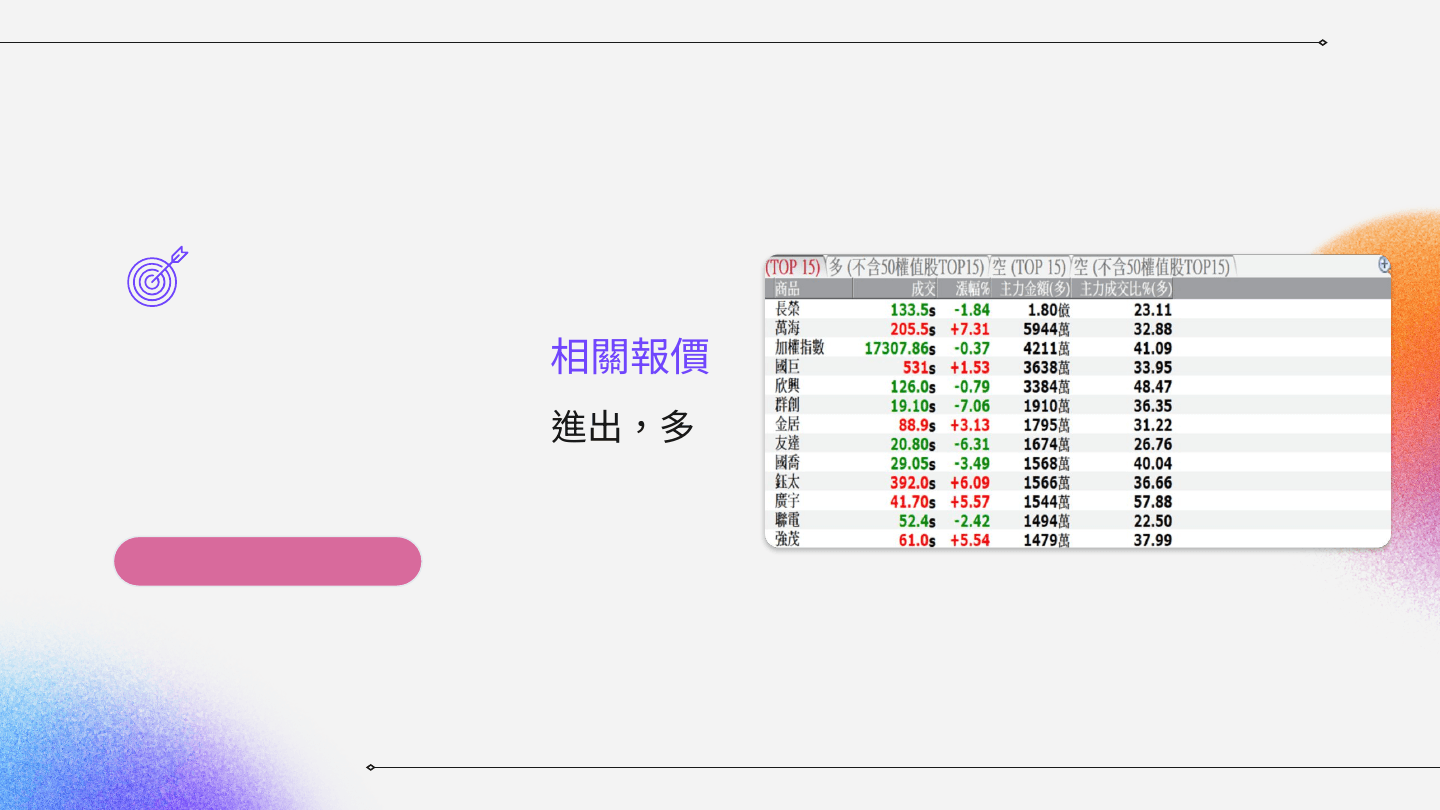Select the -7.06 change for 群創

click(x=971, y=406)
